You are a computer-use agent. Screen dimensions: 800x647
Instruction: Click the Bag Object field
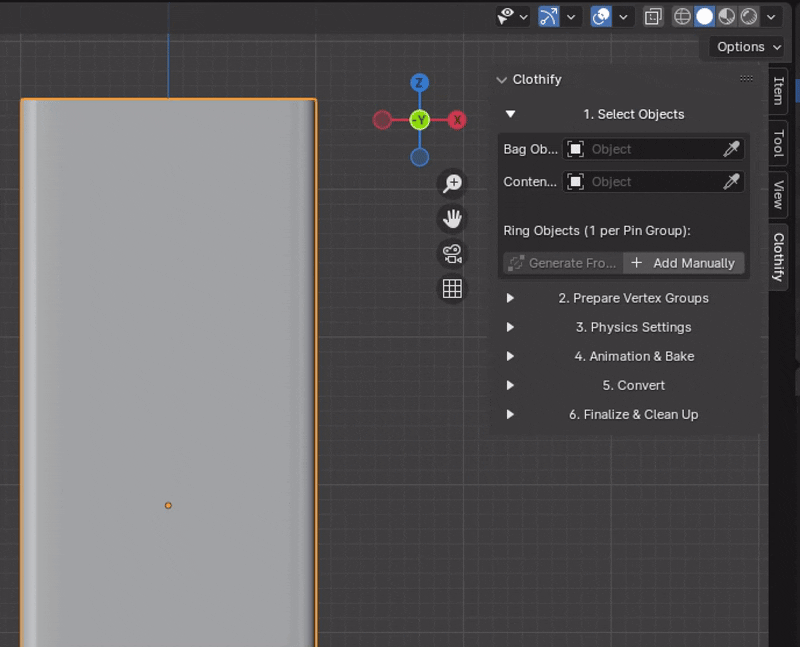click(x=654, y=149)
